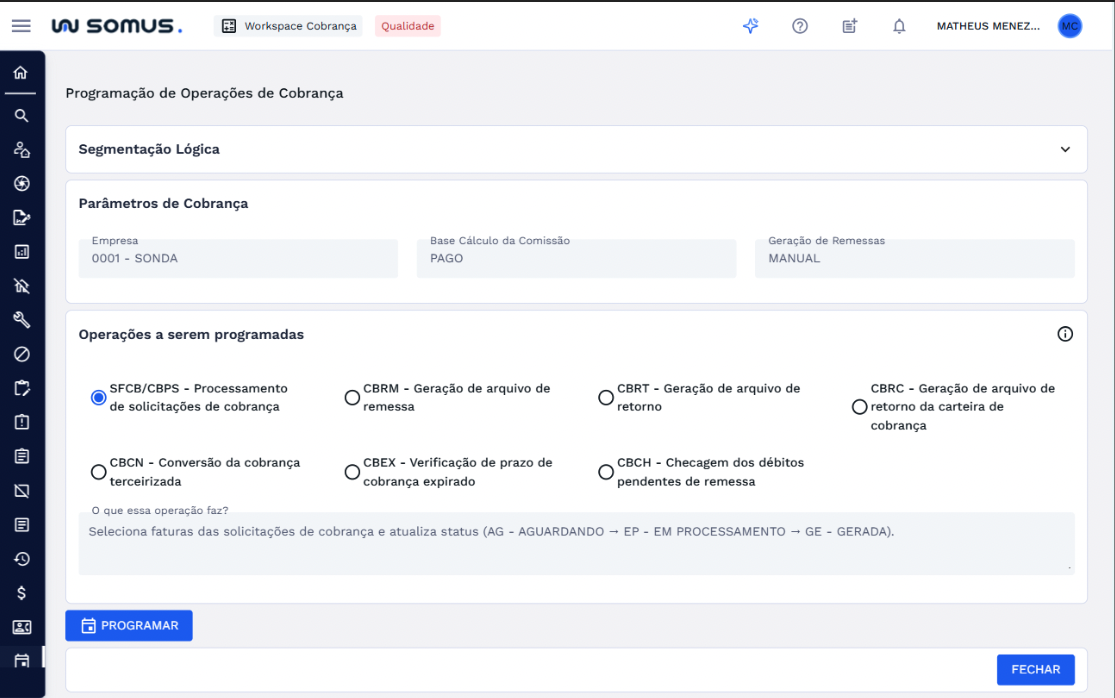Open the hamburger navigation menu
This screenshot has height=698, width=1115.
(x=21, y=26)
